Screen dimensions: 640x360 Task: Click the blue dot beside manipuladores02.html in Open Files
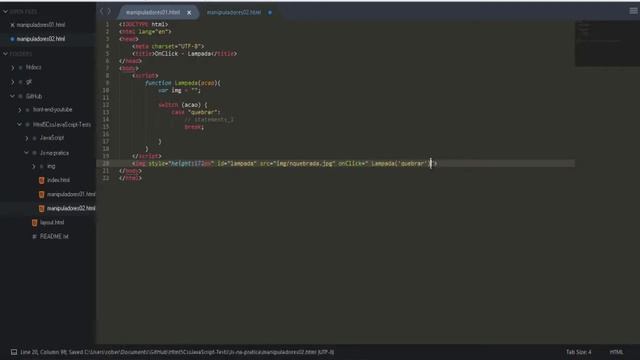[x=12, y=39]
